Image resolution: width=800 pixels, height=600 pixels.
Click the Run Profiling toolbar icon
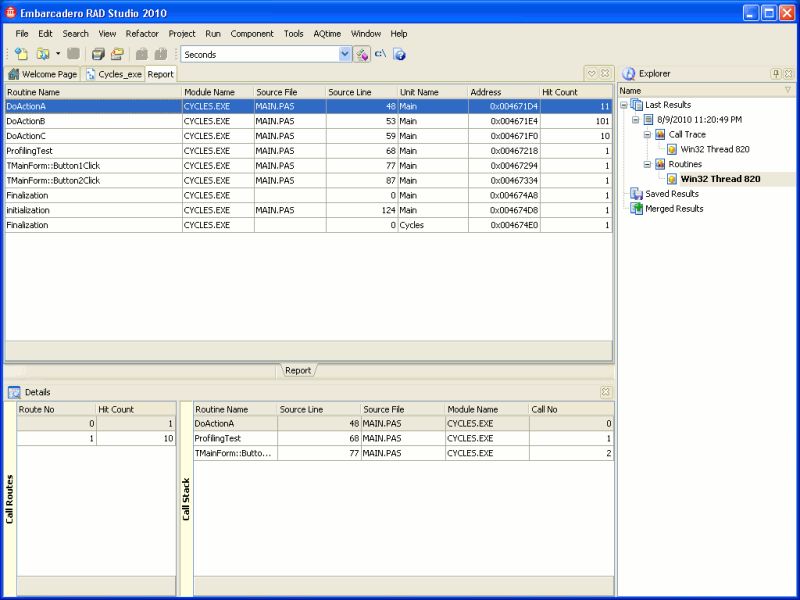point(360,55)
